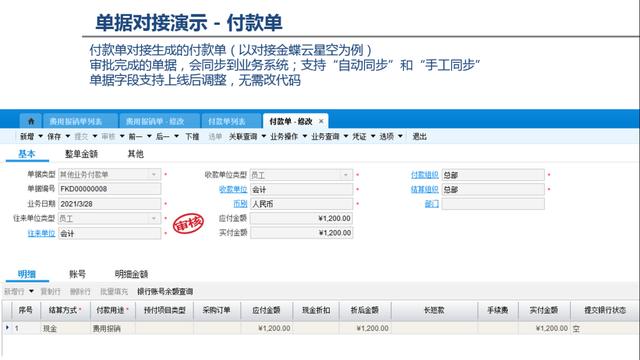
Task: Switch to the 付款单列表 tab
Action: [x=227, y=121]
